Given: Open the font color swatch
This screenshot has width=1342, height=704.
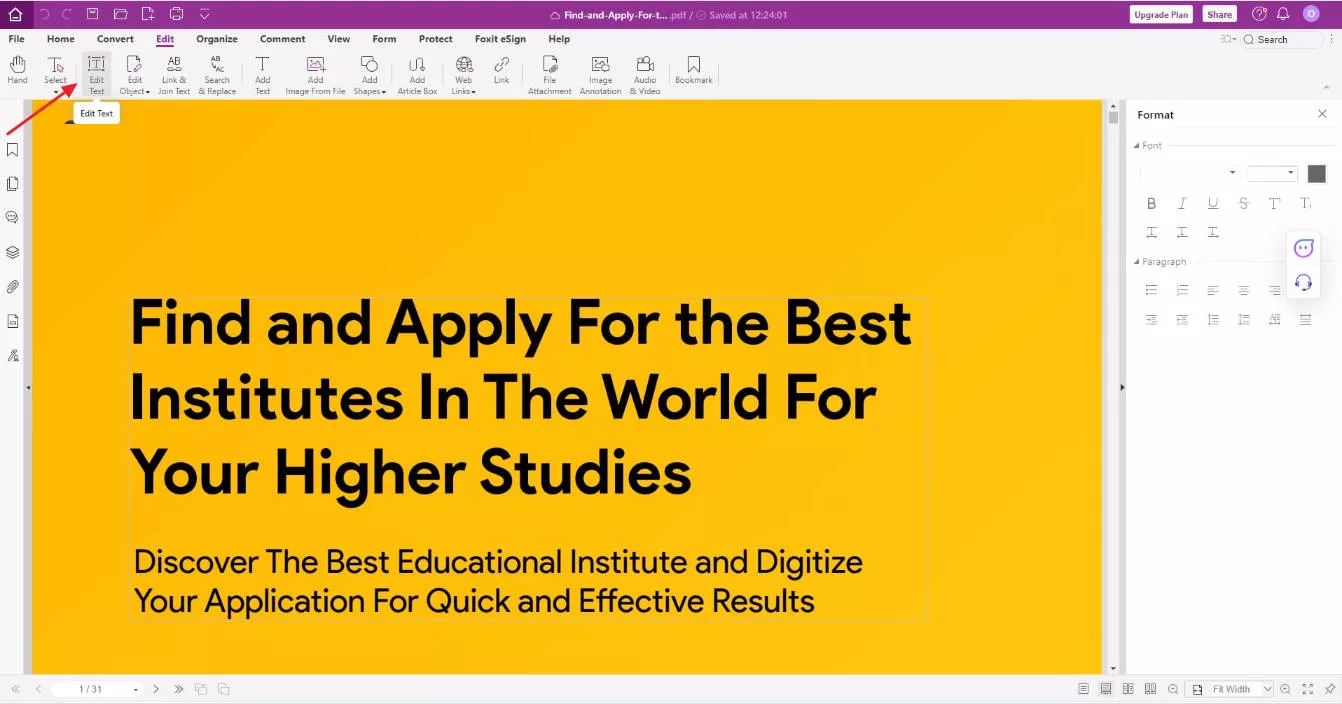Looking at the screenshot, I should (1316, 174).
